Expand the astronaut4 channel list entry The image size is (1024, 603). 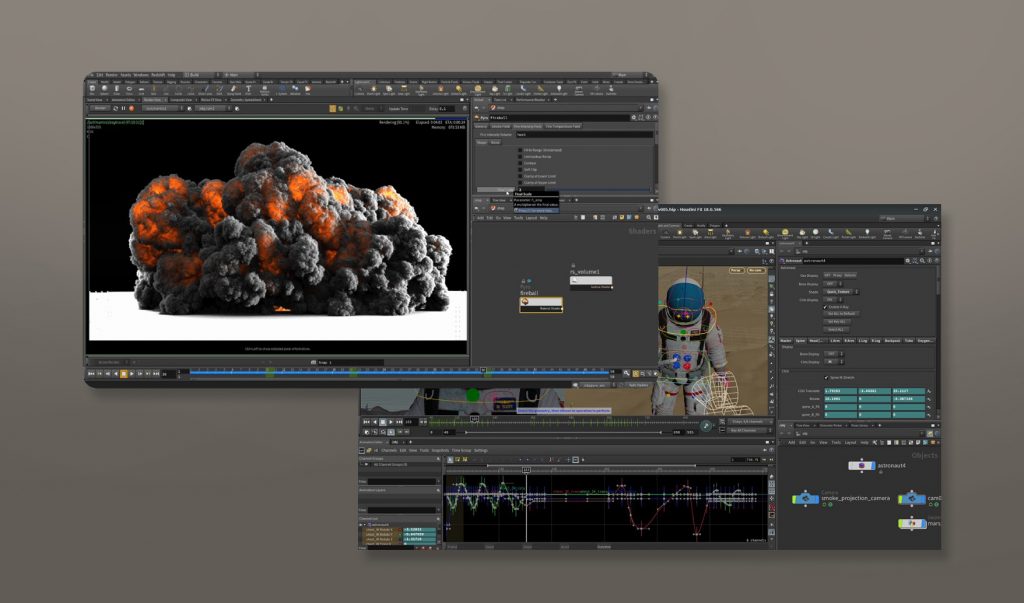[x=364, y=523]
